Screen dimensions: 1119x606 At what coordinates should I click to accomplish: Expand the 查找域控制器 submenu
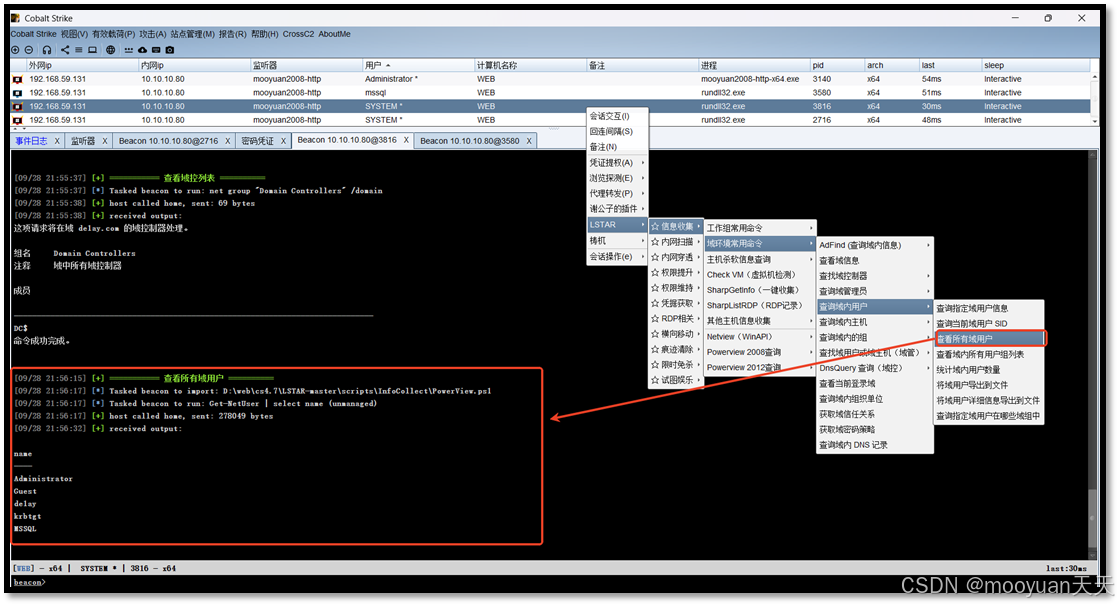(875, 276)
